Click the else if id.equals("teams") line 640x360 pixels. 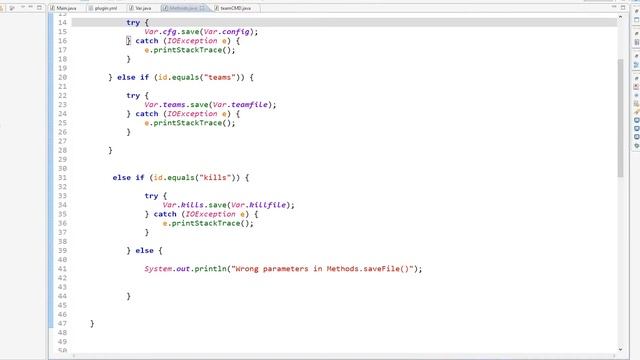[181, 78]
